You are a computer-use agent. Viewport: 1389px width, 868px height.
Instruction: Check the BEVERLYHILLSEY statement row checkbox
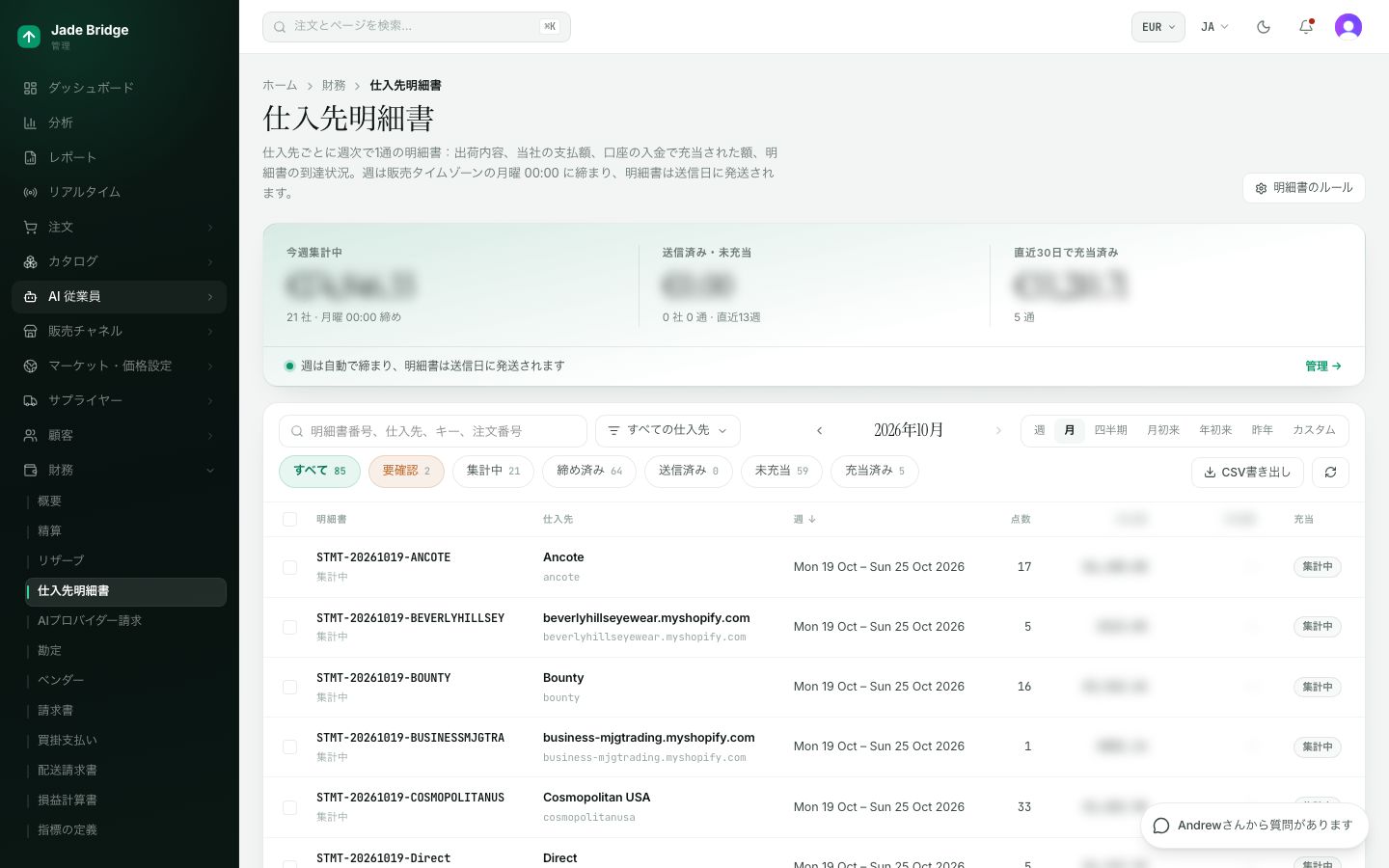[x=289, y=627]
